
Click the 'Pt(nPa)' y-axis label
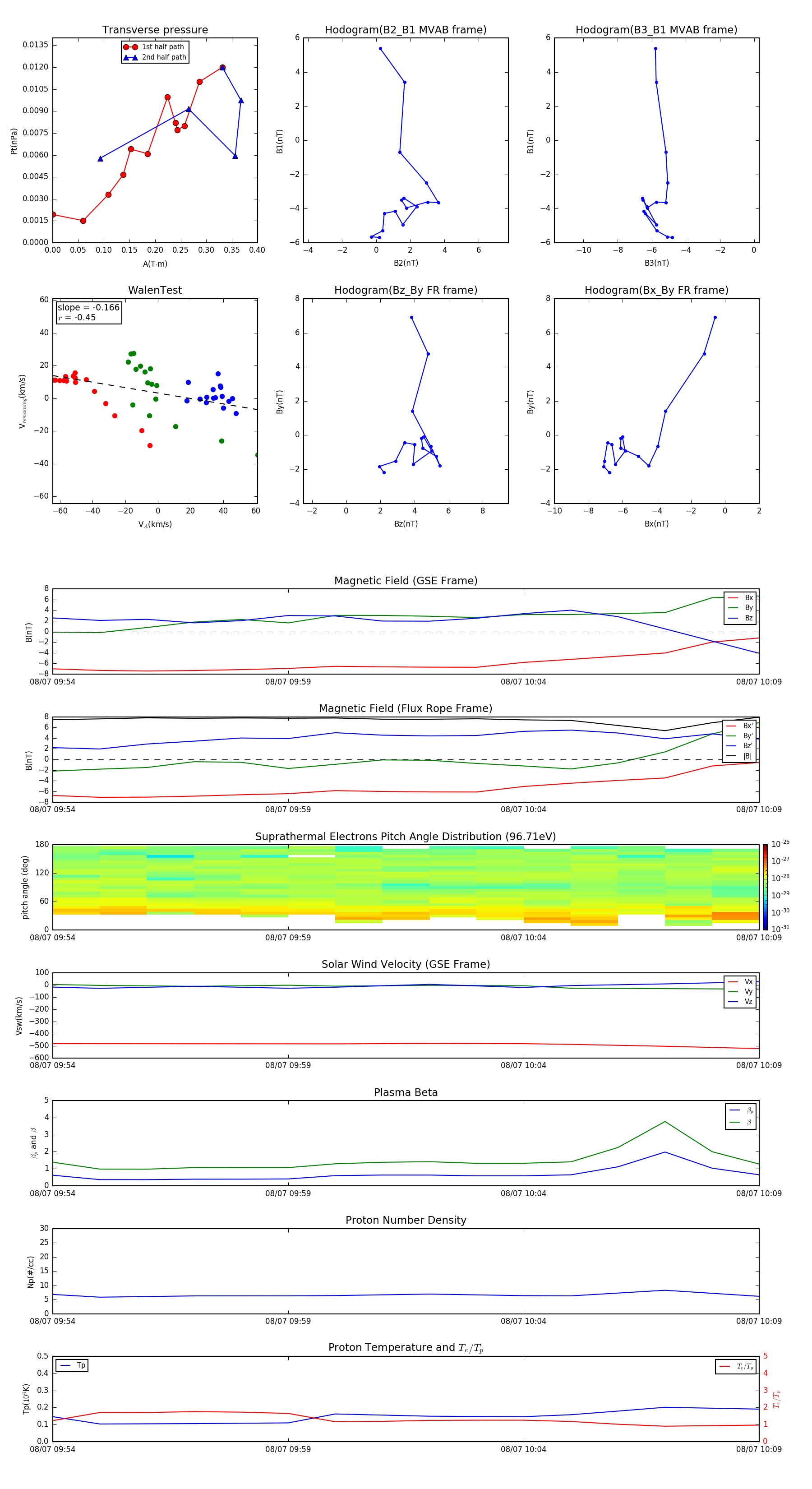coord(14,141)
